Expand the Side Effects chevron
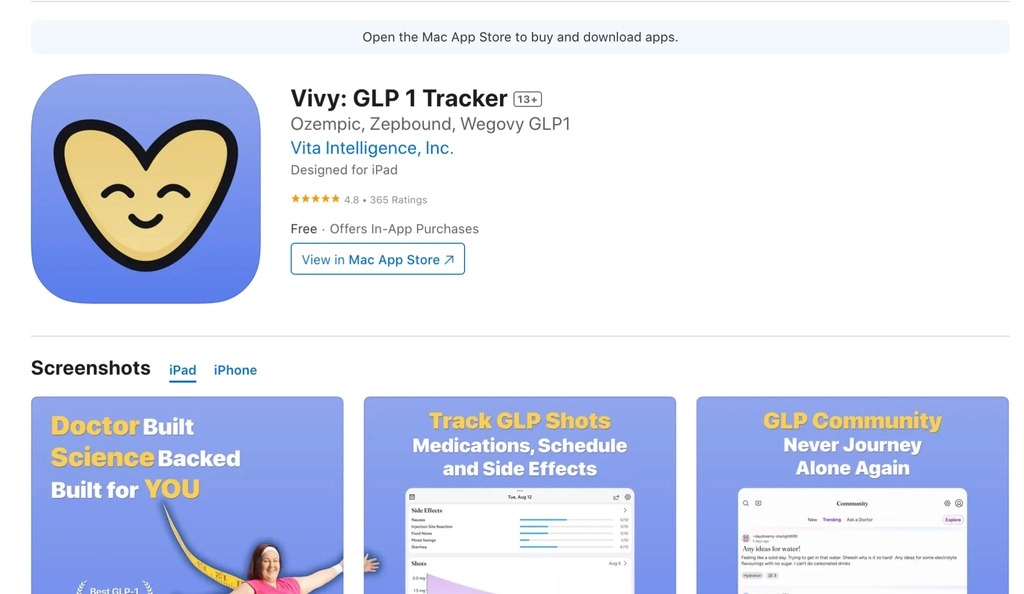The width and height of the screenshot is (1024, 594). (625, 510)
